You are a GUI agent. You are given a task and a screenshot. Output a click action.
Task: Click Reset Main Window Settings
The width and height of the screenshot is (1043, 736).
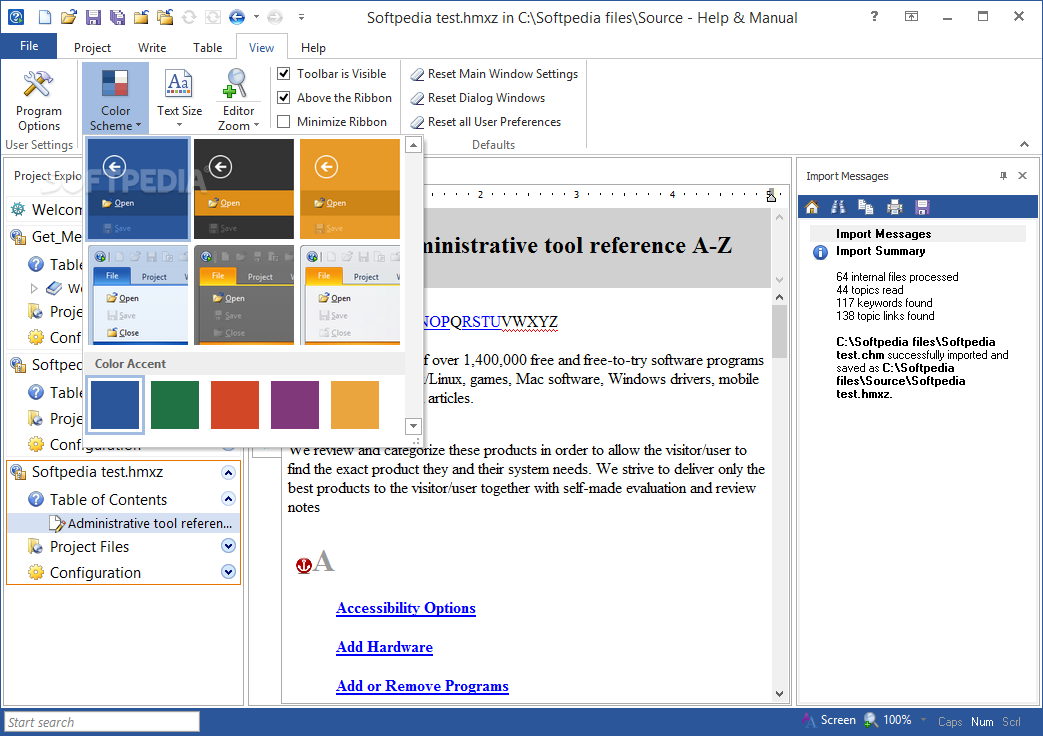point(494,74)
